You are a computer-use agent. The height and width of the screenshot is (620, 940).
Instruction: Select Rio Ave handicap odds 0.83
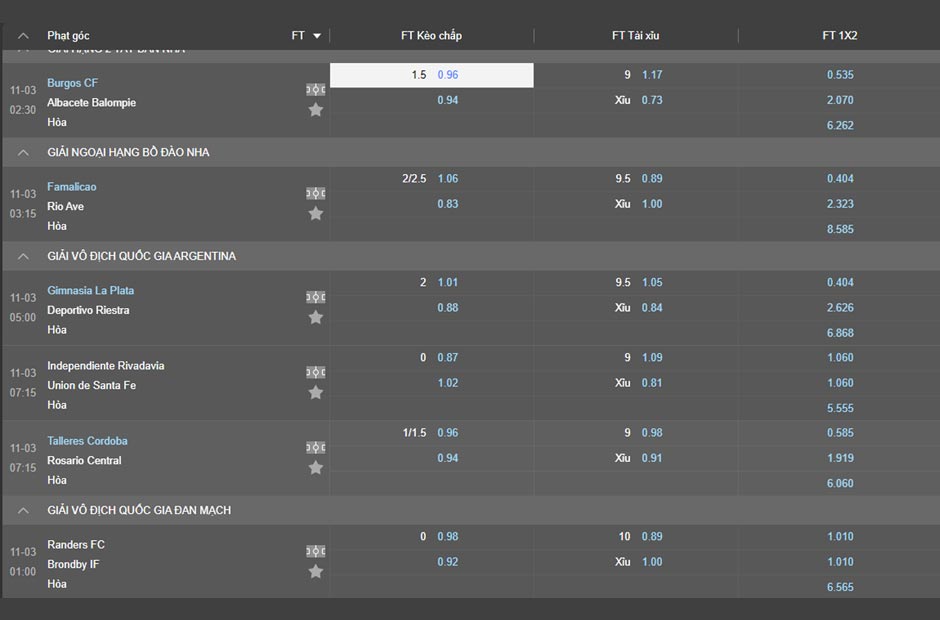click(448, 204)
